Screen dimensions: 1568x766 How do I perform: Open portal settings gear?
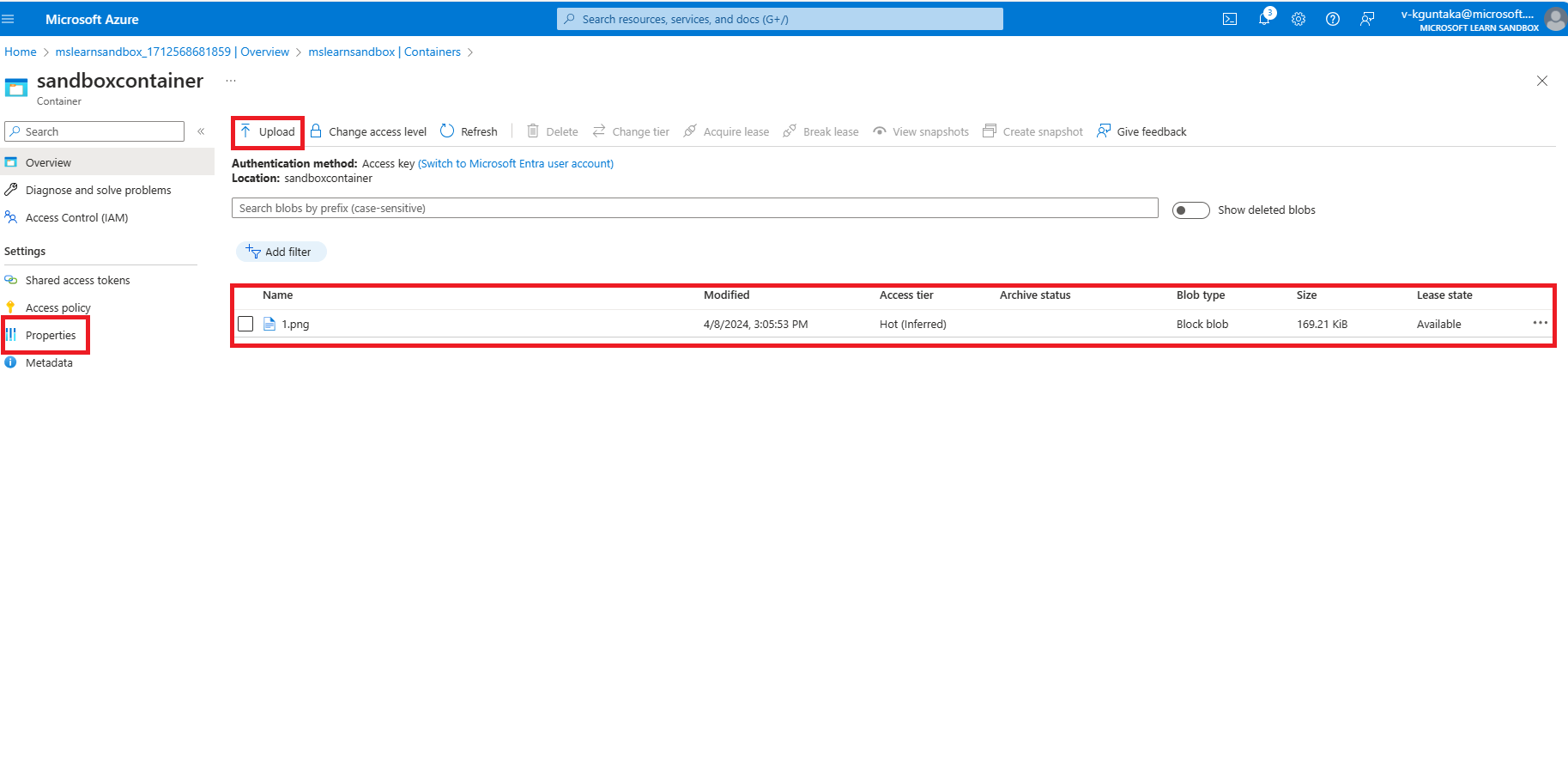(x=1299, y=19)
